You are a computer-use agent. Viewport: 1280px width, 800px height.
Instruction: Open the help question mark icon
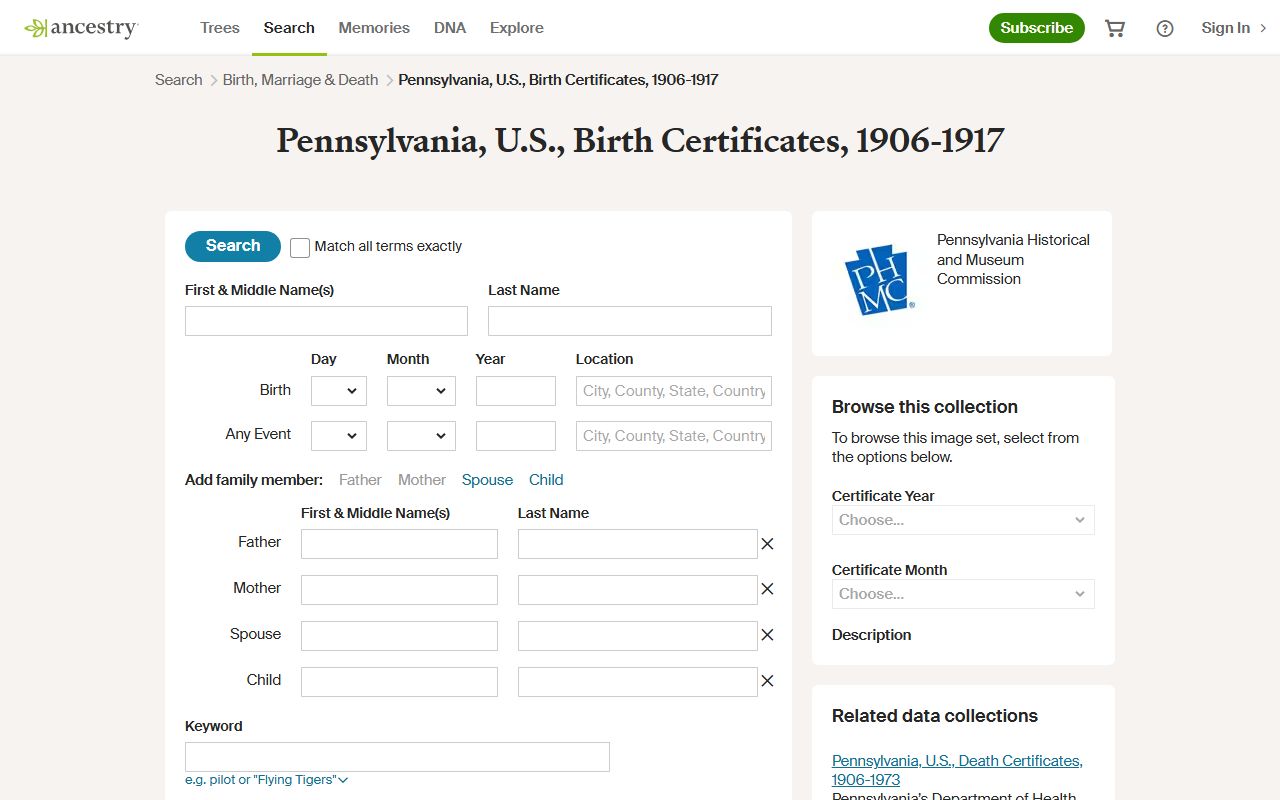coord(1165,28)
